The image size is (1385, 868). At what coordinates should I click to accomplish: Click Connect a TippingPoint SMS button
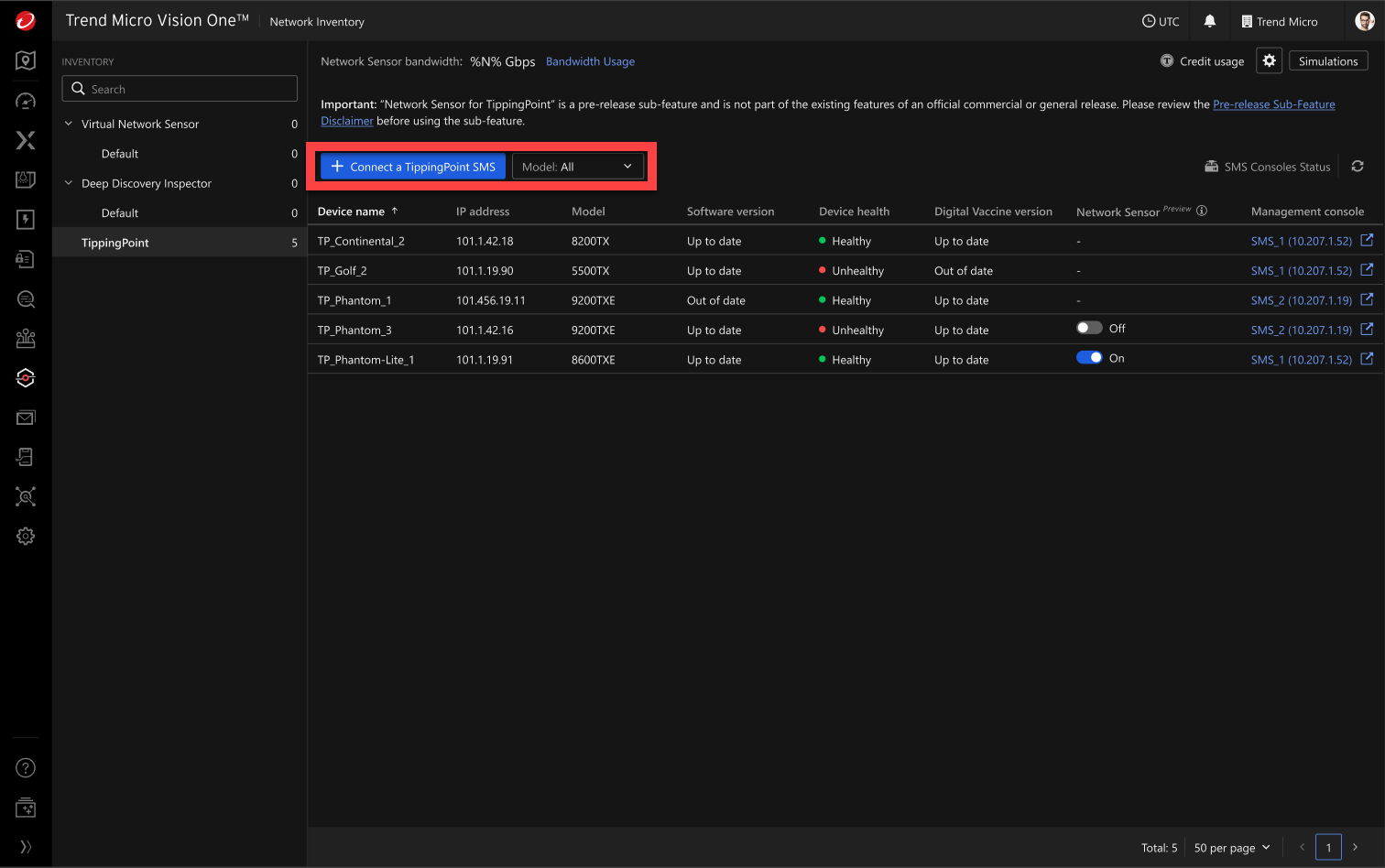point(413,167)
